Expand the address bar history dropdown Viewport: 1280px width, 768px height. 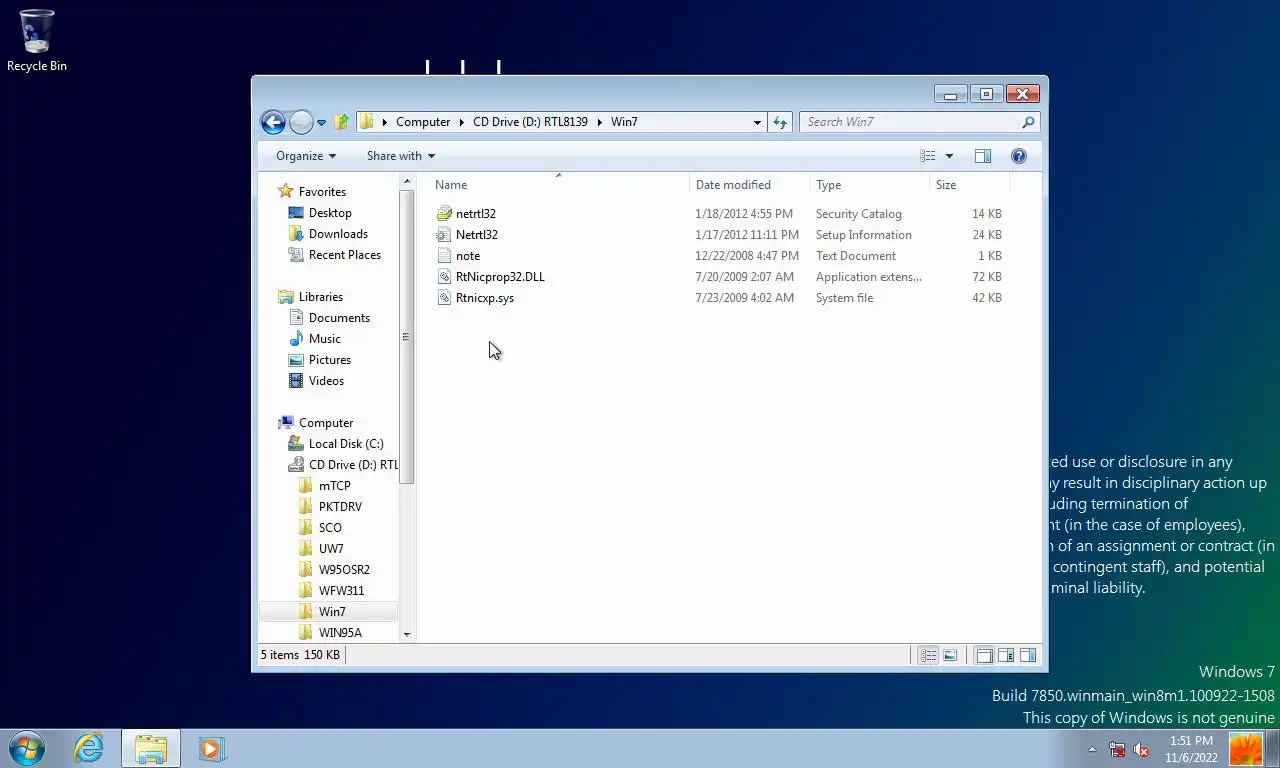point(757,122)
